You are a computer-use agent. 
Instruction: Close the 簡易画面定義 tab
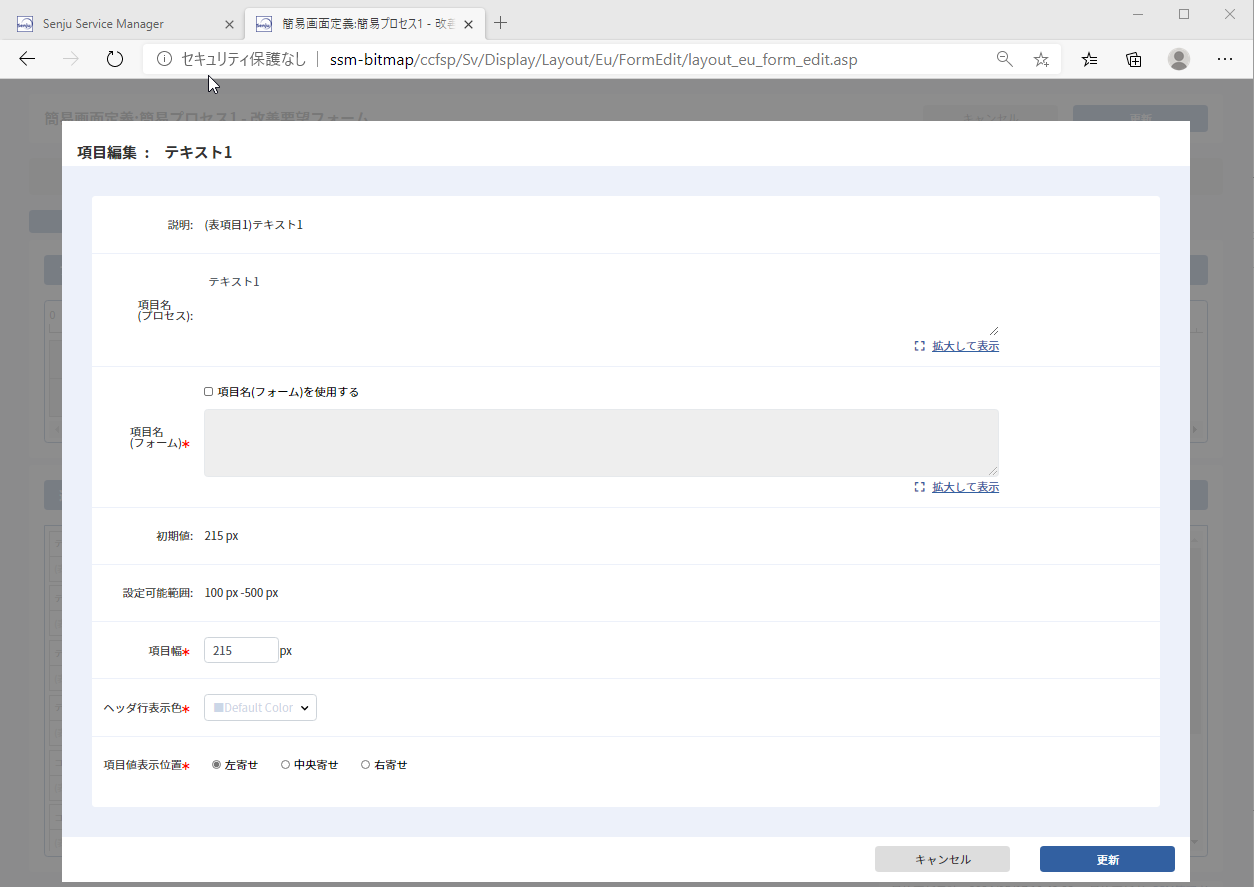coord(468,23)
